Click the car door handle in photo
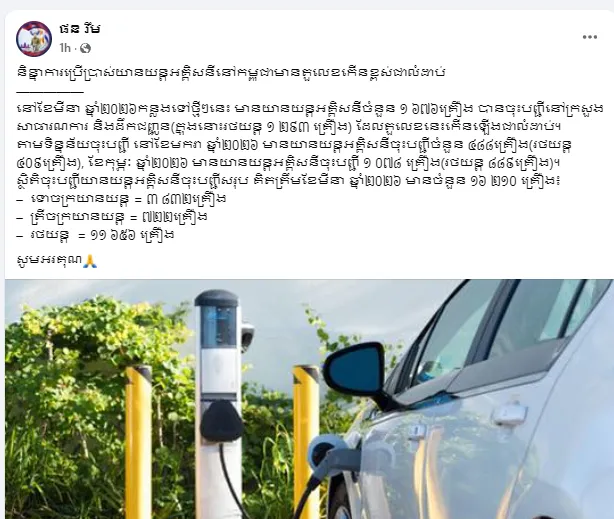Image resolution: width=614 pixels, height=519 pixels. [508, 415]
